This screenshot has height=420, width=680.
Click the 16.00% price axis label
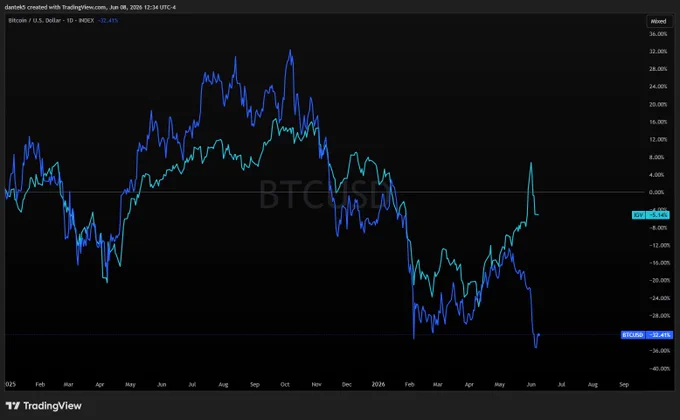click(658, 122)
